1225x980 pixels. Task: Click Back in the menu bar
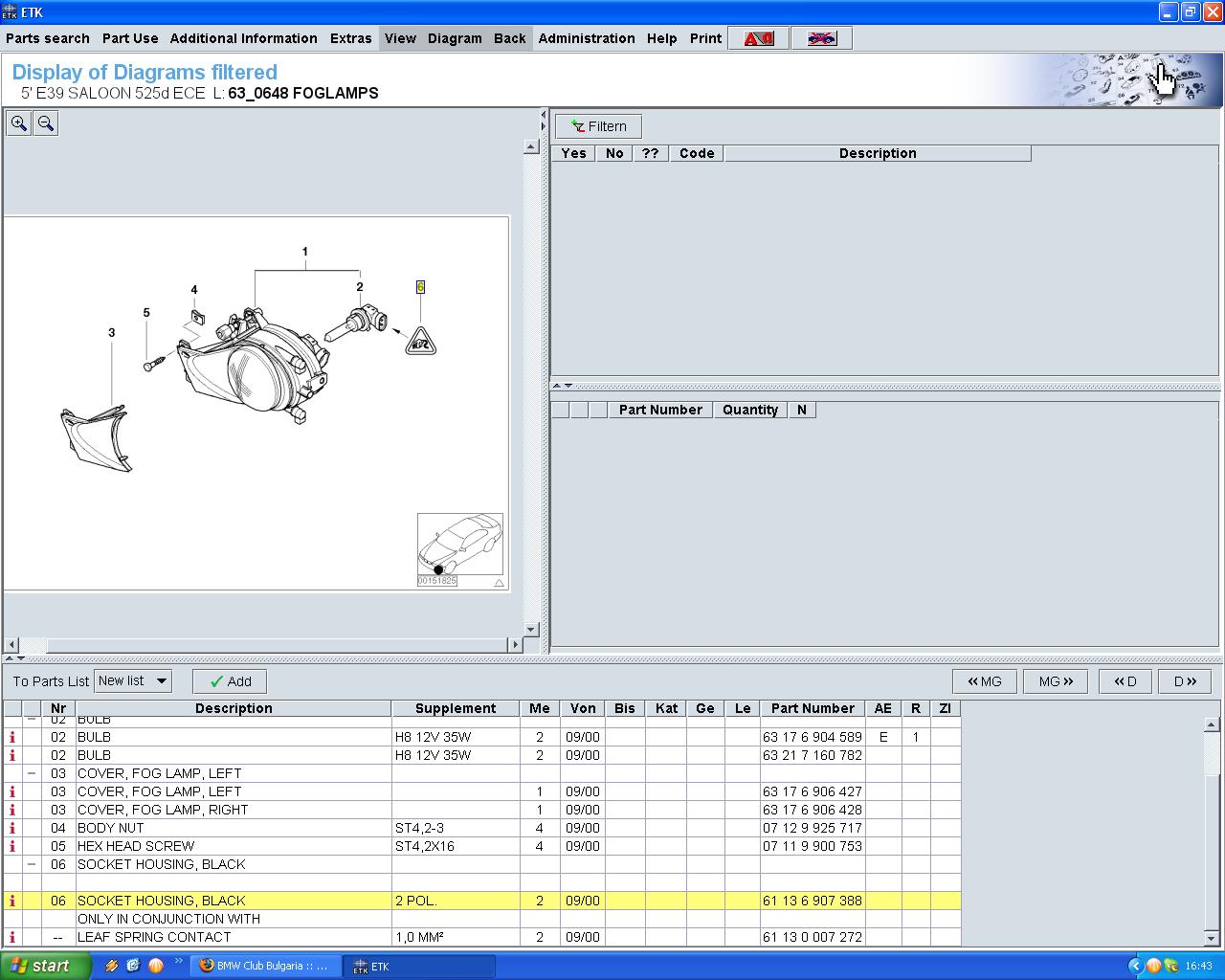click(510, 38)
